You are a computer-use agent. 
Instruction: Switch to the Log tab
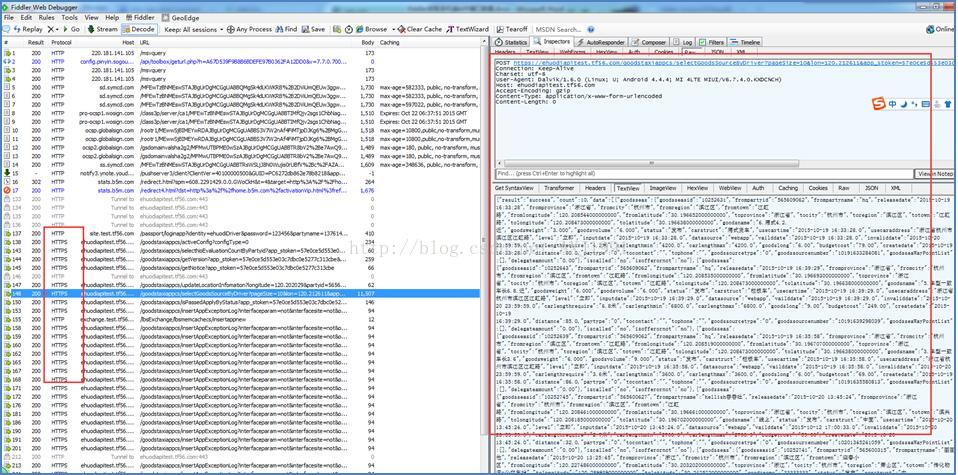(x=683, y=43)
